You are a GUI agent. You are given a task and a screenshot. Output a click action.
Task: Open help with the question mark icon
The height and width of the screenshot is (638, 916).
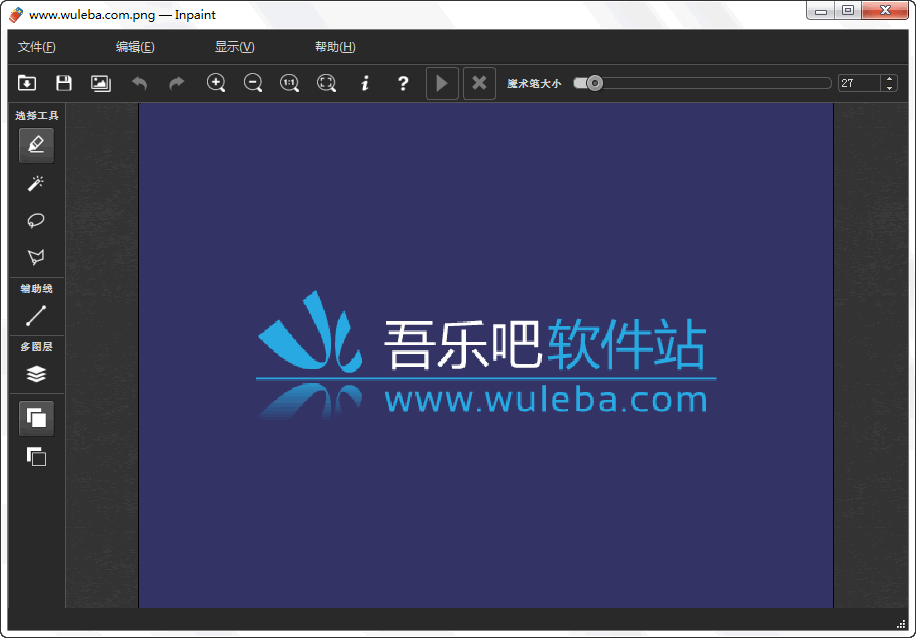pyautogui.click(x=403, y=83)
